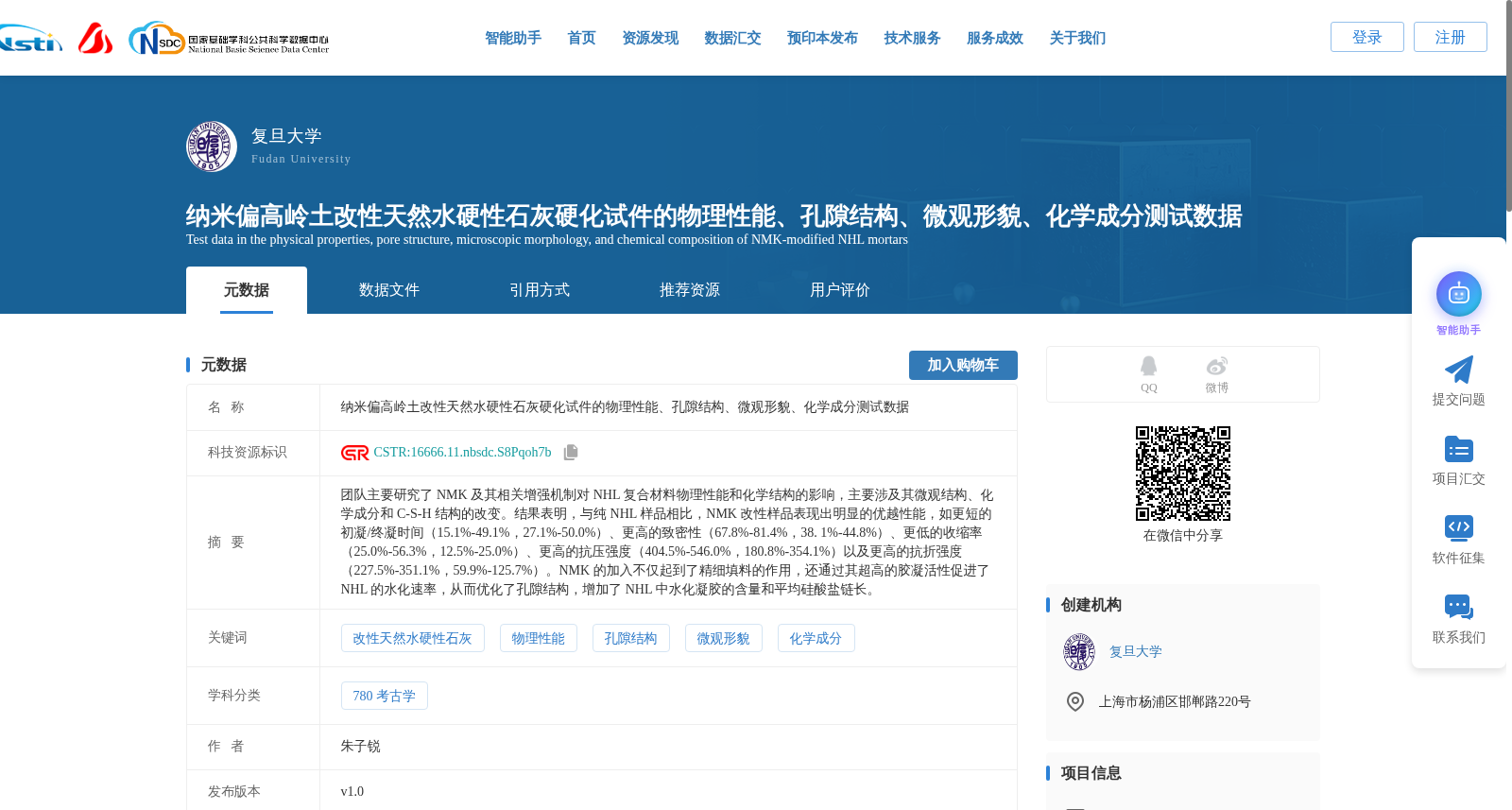The image size is (1512, 810).
Task: Share via the 微博 icon
Action: pos(1216,366)
